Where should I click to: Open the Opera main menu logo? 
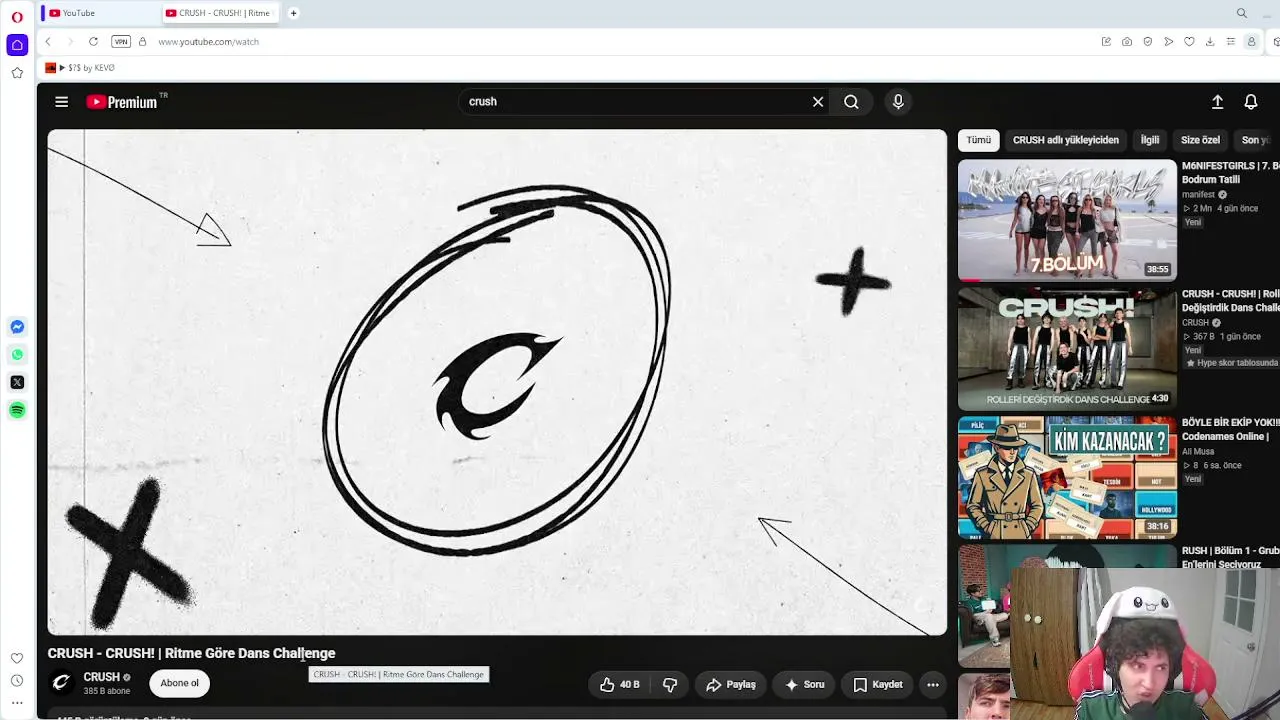click(17, 17)
